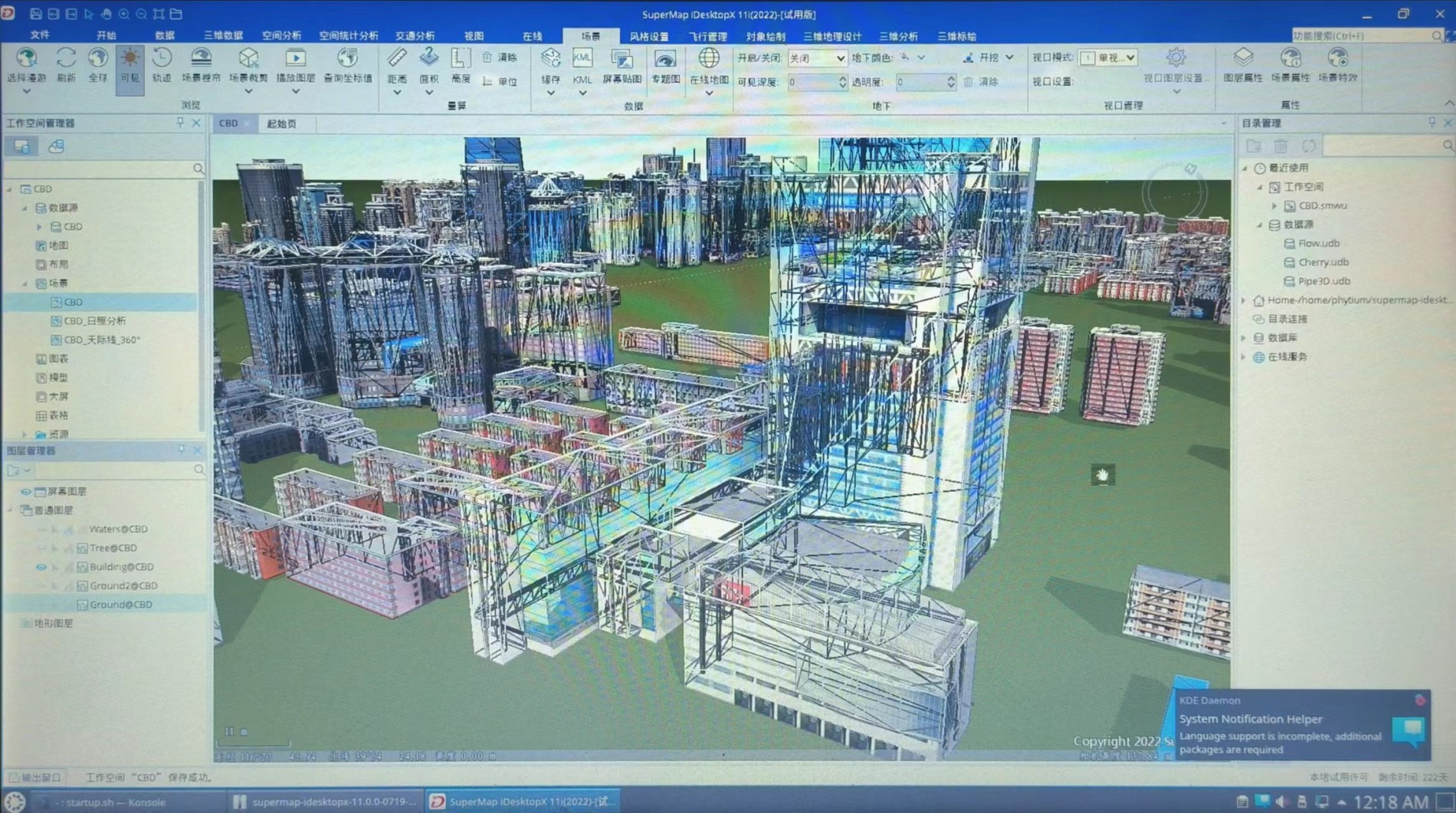Expand the 在线服务 catalog node
The width and height of the screenshot is (1456, 813).
pos(1244,357)
